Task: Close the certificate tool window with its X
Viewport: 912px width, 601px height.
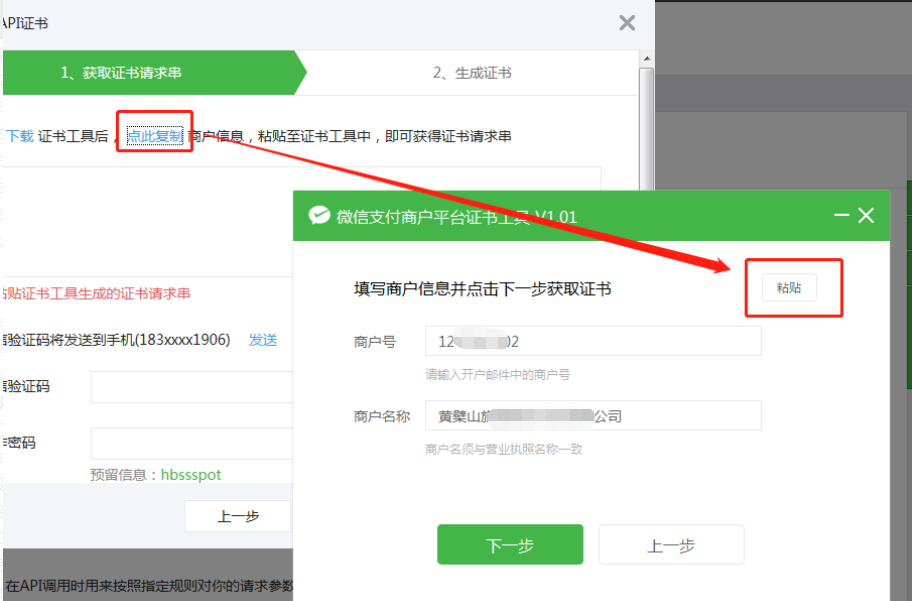Action: coord(866,214)
